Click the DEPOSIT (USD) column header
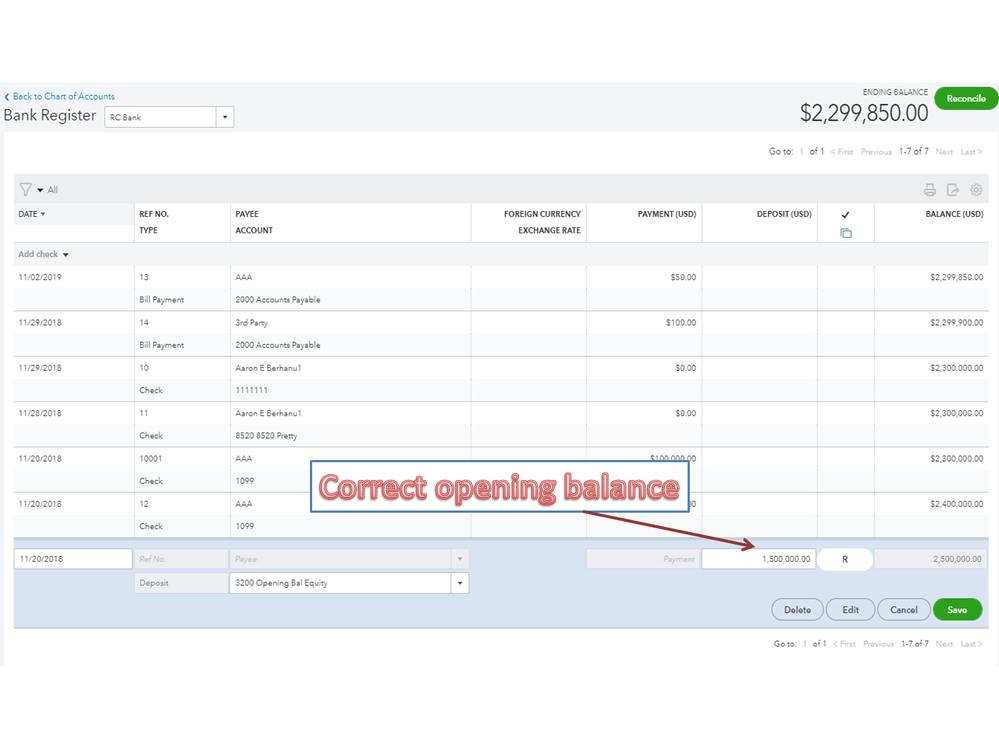 pos(784,214)
